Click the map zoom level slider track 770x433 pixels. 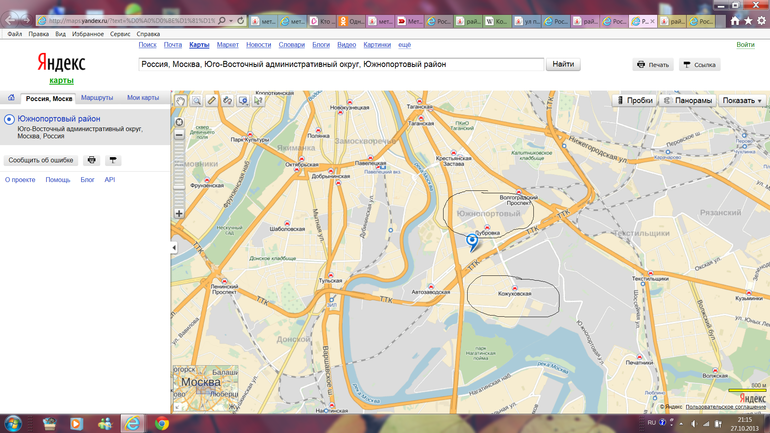(179, 170)
